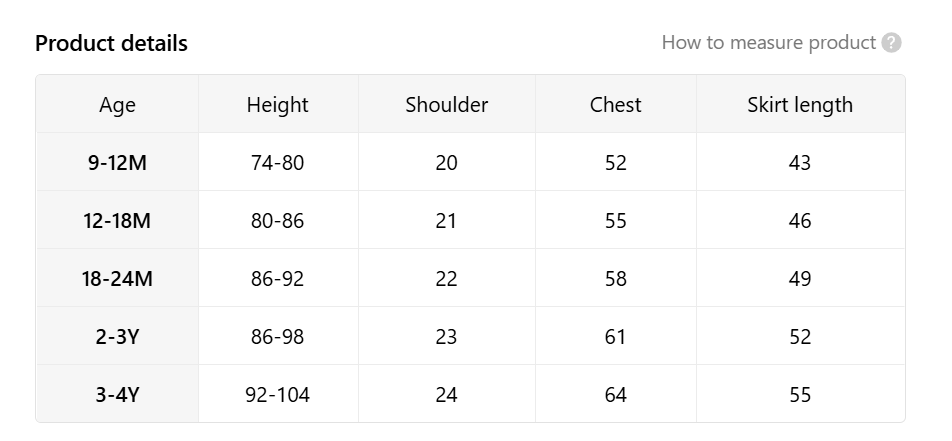Viewport: 952px width, 441px height.
Task: Click the 3-4Y age row label
Action: (x=117, y=394)
